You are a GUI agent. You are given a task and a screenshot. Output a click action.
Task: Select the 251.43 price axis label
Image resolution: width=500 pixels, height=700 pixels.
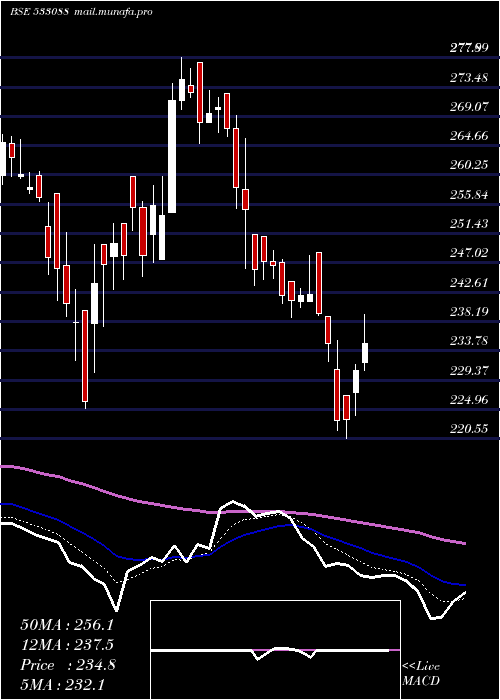pyautogui.click(x=469, y=224)
